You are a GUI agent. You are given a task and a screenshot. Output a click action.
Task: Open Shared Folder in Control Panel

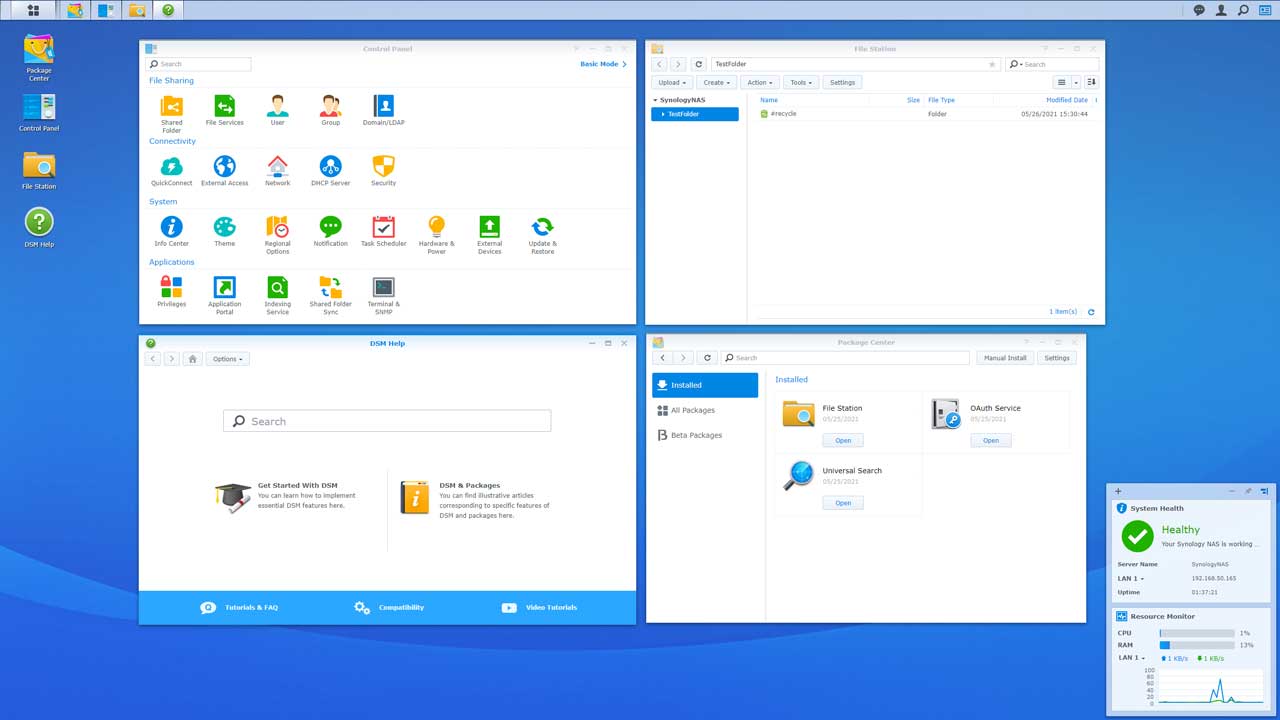(172, 113)
